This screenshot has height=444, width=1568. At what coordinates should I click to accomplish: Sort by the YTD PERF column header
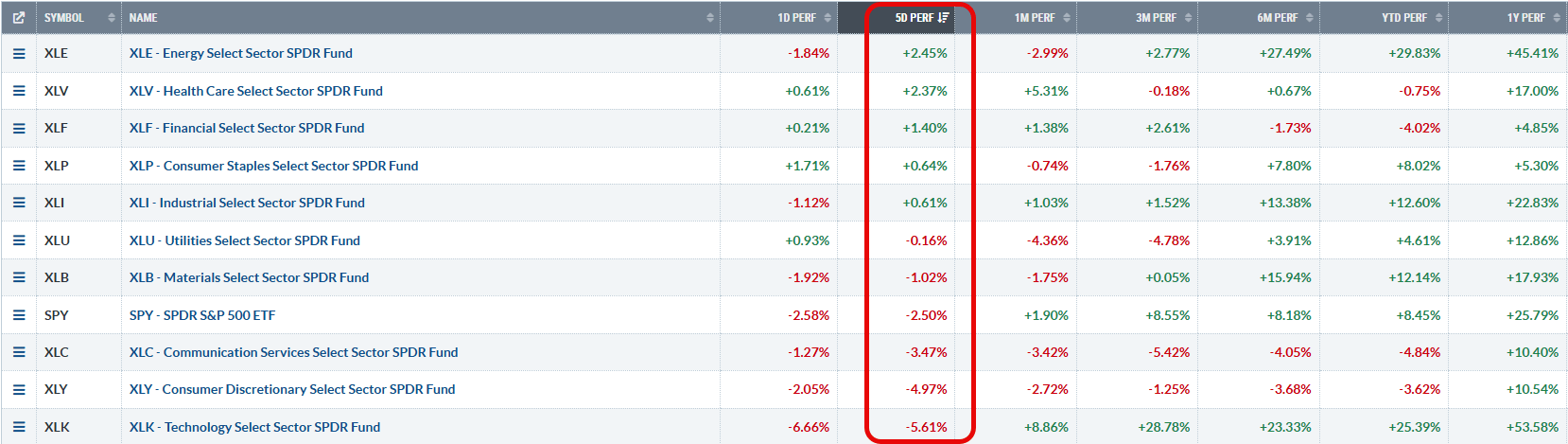[1384, 17]
